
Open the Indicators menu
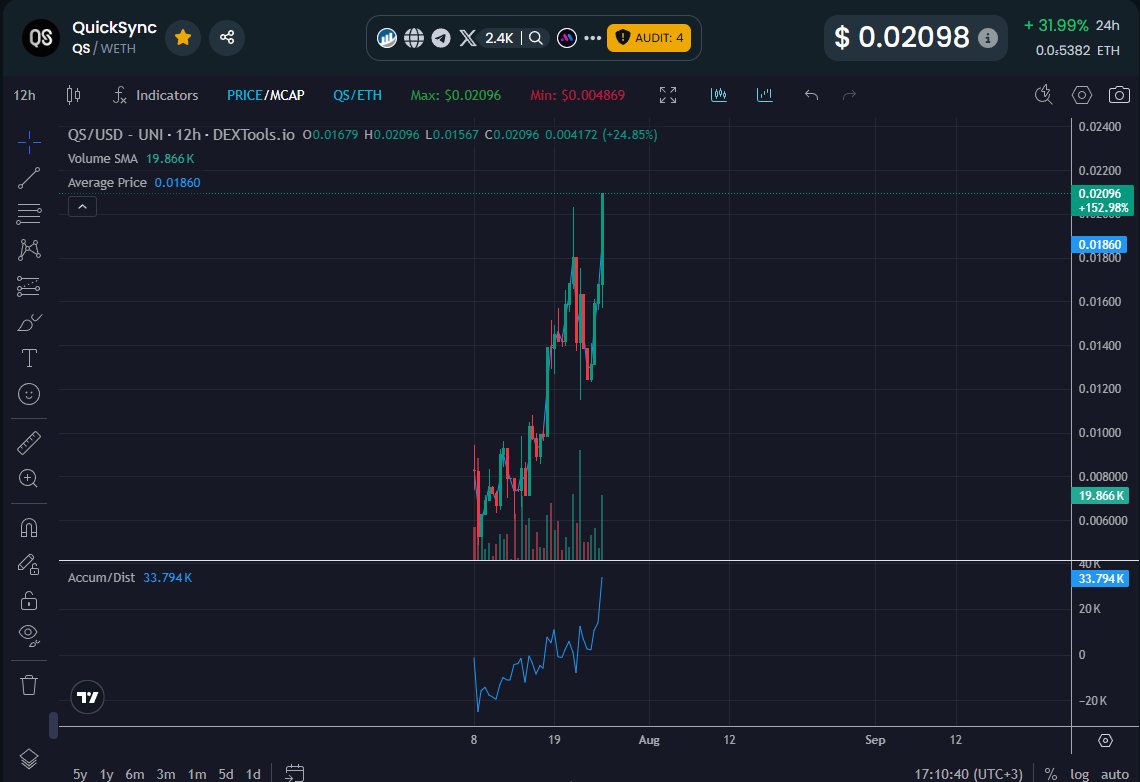156,95
